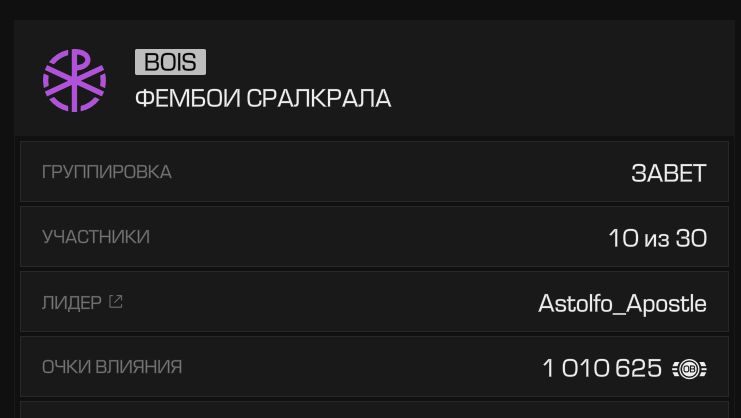Click the dark strip above the clan header
Viewport: 741px width, 418px height.
pos(370,10)
